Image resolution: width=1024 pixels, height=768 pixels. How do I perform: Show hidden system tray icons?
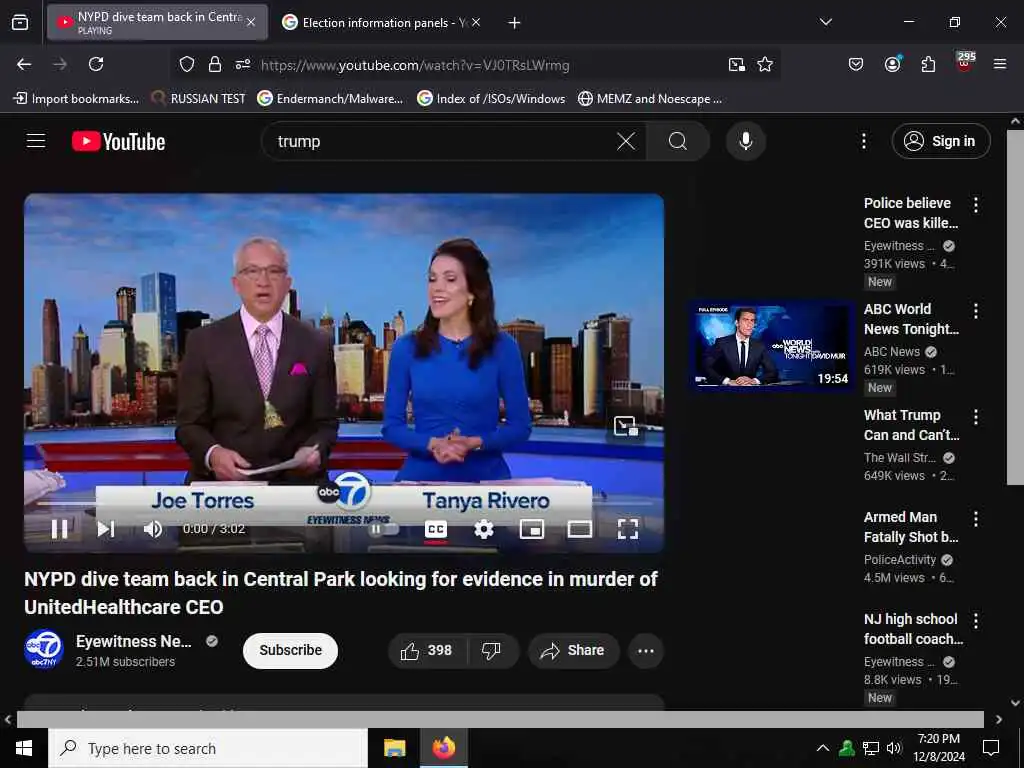pyautogui.click(x=823, y=748)
